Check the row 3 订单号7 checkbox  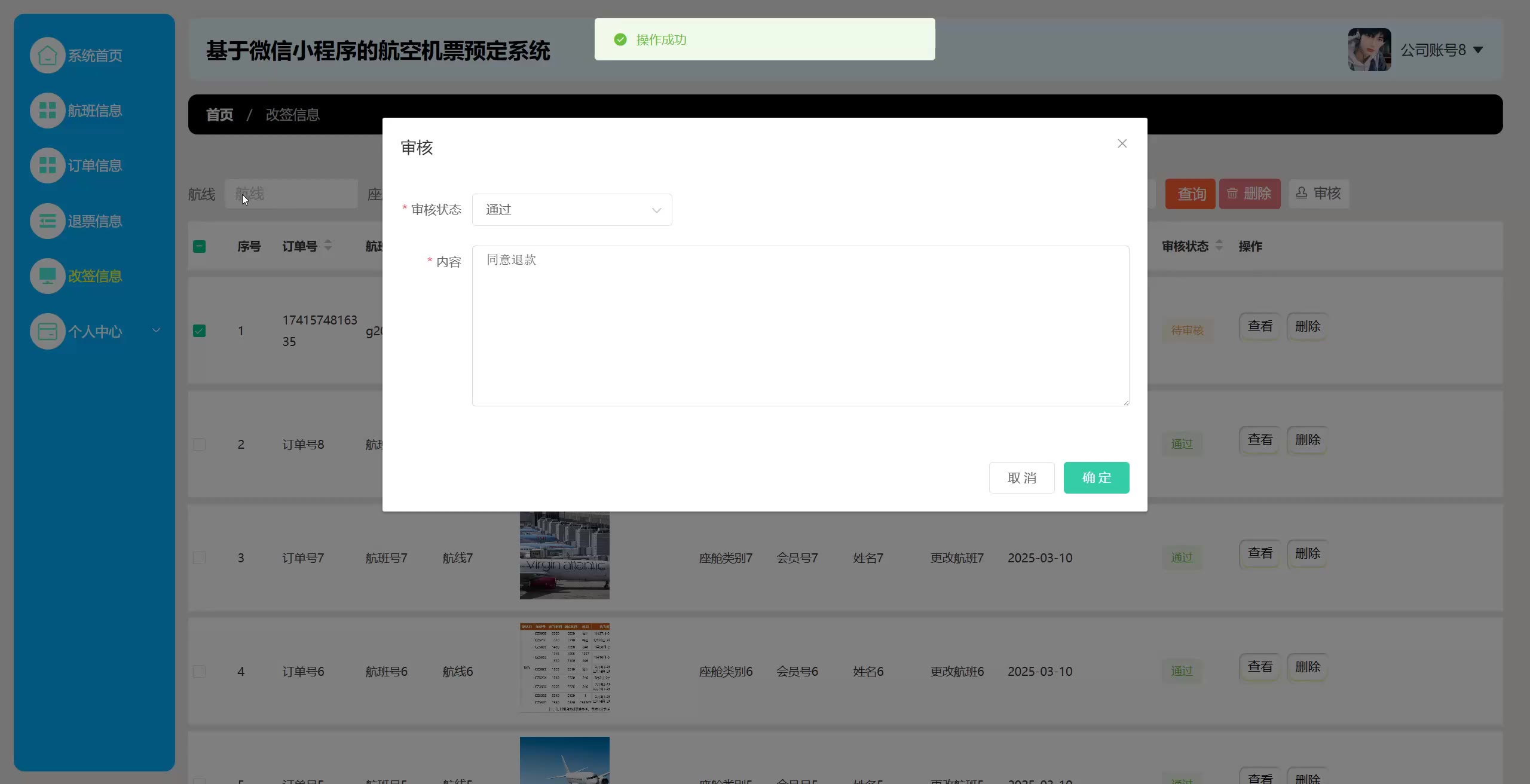click(200, 558)
